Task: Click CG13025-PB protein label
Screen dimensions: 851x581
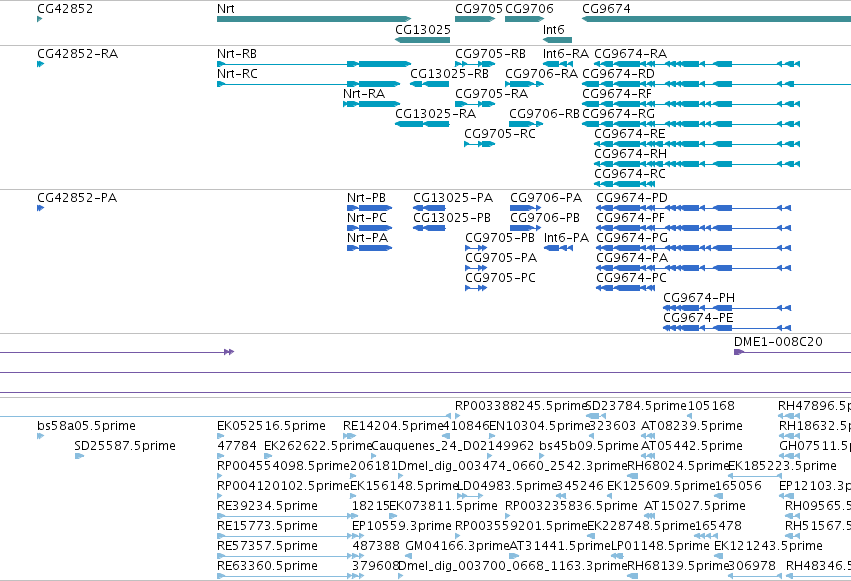Action: coord(452,218)
